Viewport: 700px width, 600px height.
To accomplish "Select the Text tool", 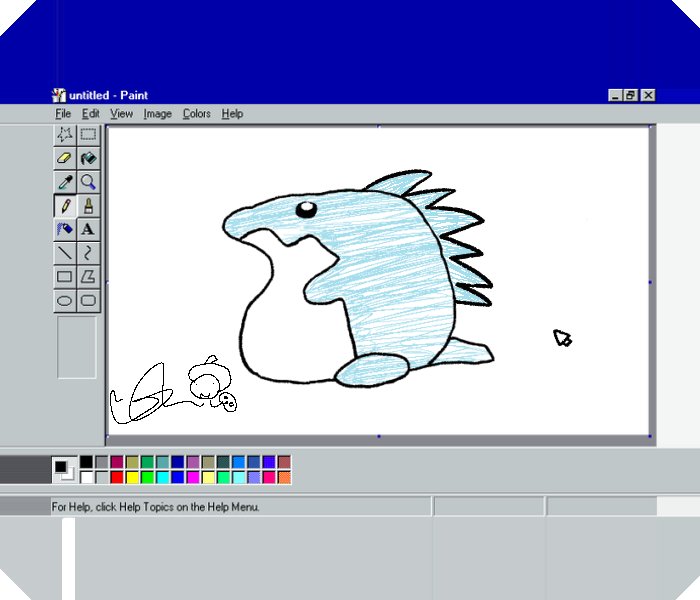I will coord(88,229).
